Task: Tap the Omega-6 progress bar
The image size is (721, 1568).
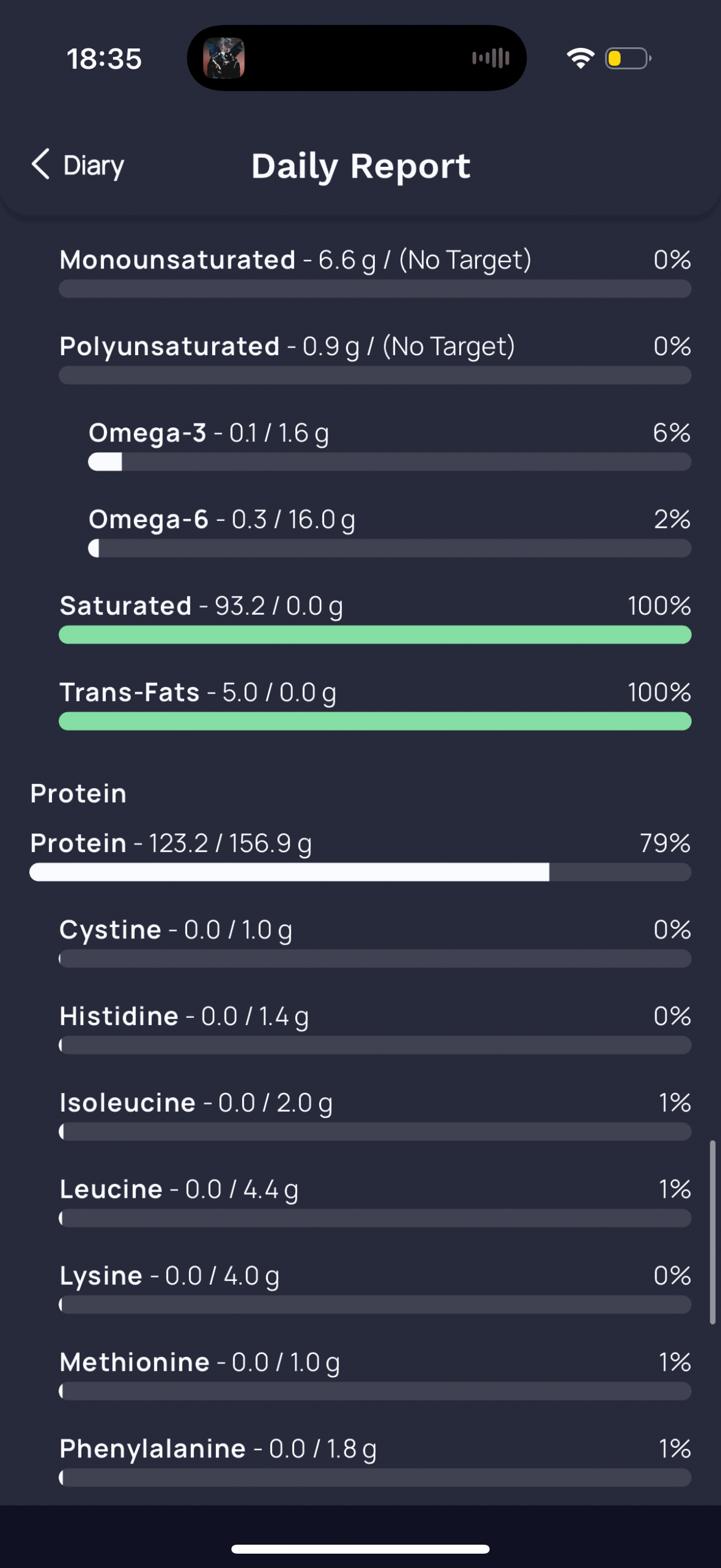Action: click(389, 548)
